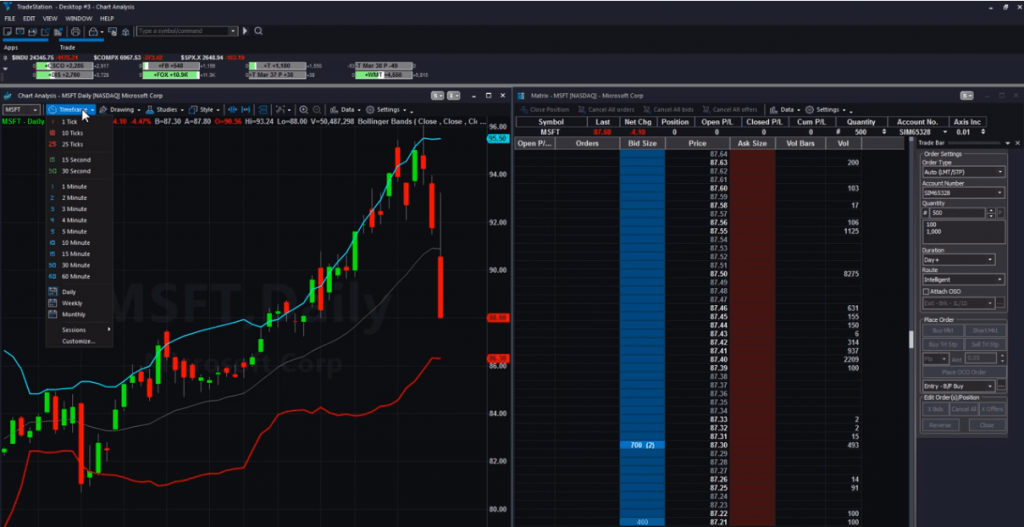Click the Matrix vertical scrollbar thumb
Viewport: 1024px width, 527px height.
point(911,340)
